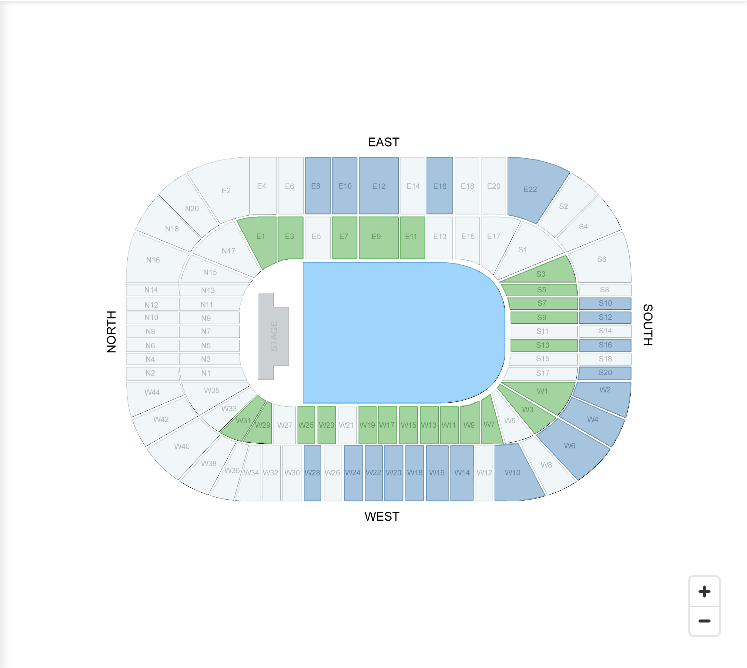
Task: Select section S20 on the south side
Action: pyautogui.click(x=605, y=373)
